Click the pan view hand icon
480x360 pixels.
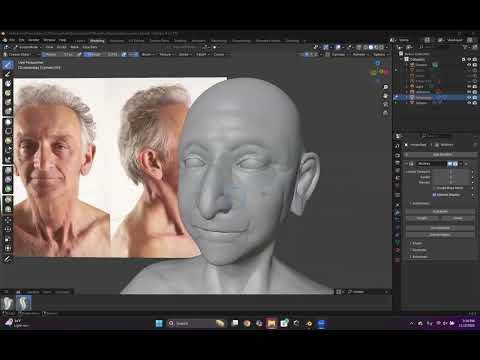[386, 96]
